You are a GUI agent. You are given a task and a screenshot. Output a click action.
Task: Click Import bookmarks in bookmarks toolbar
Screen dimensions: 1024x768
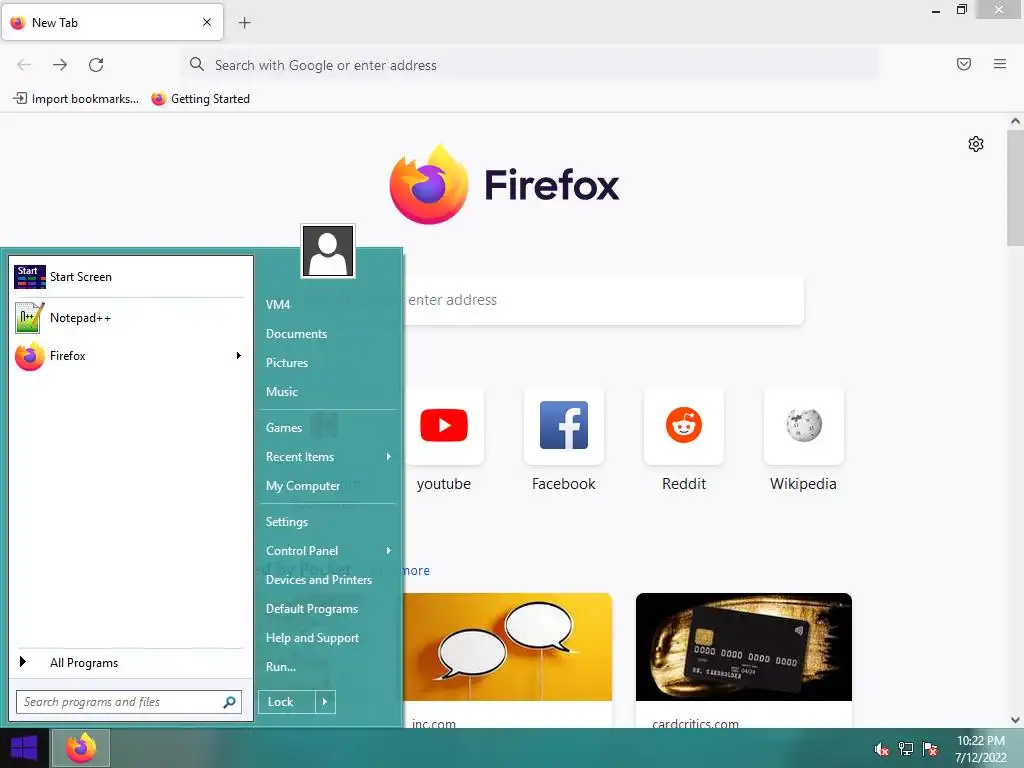point(76,99)
